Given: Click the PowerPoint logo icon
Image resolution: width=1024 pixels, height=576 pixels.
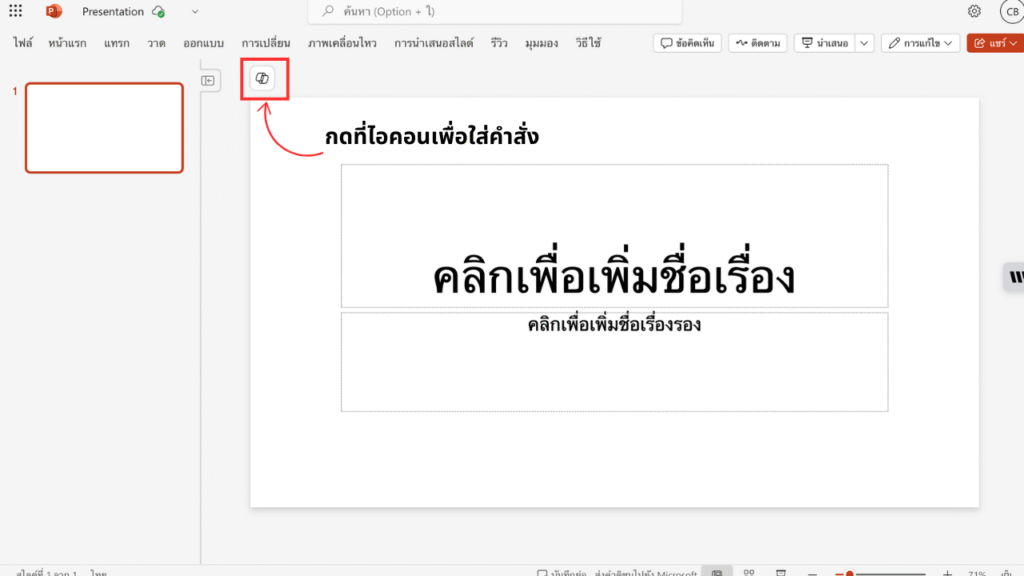Looking at the screenshot, I should pyautogui.click(x=54, y=11).
